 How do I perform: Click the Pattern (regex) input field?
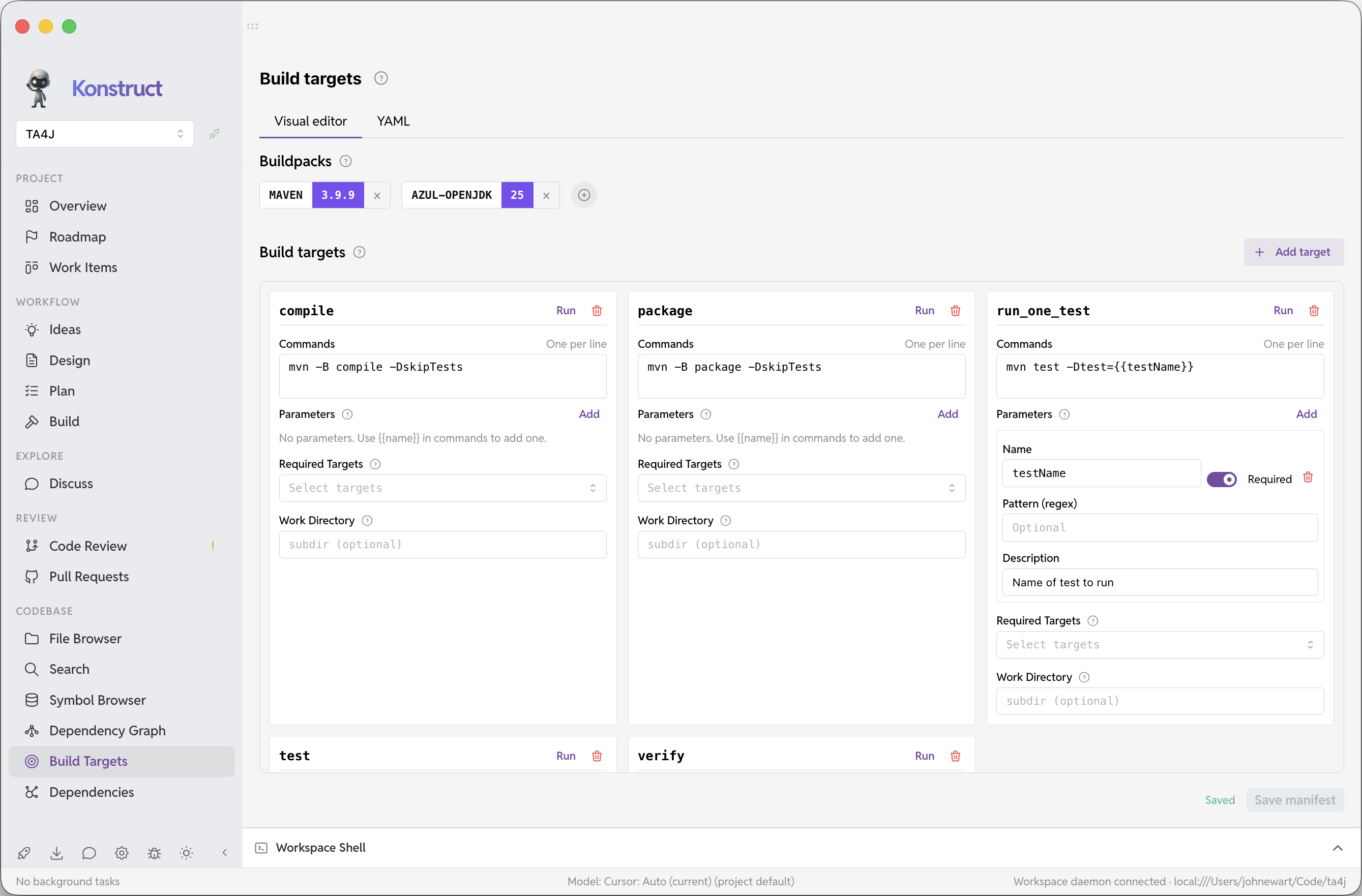pyautogui.click(x=1160, y=527)
